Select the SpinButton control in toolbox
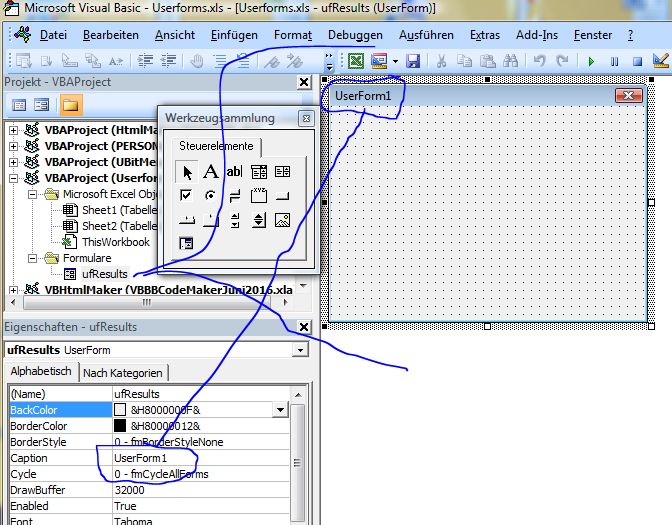Image resolution: width=672 pixels, height=525 pixels. (x=258, y=220)
